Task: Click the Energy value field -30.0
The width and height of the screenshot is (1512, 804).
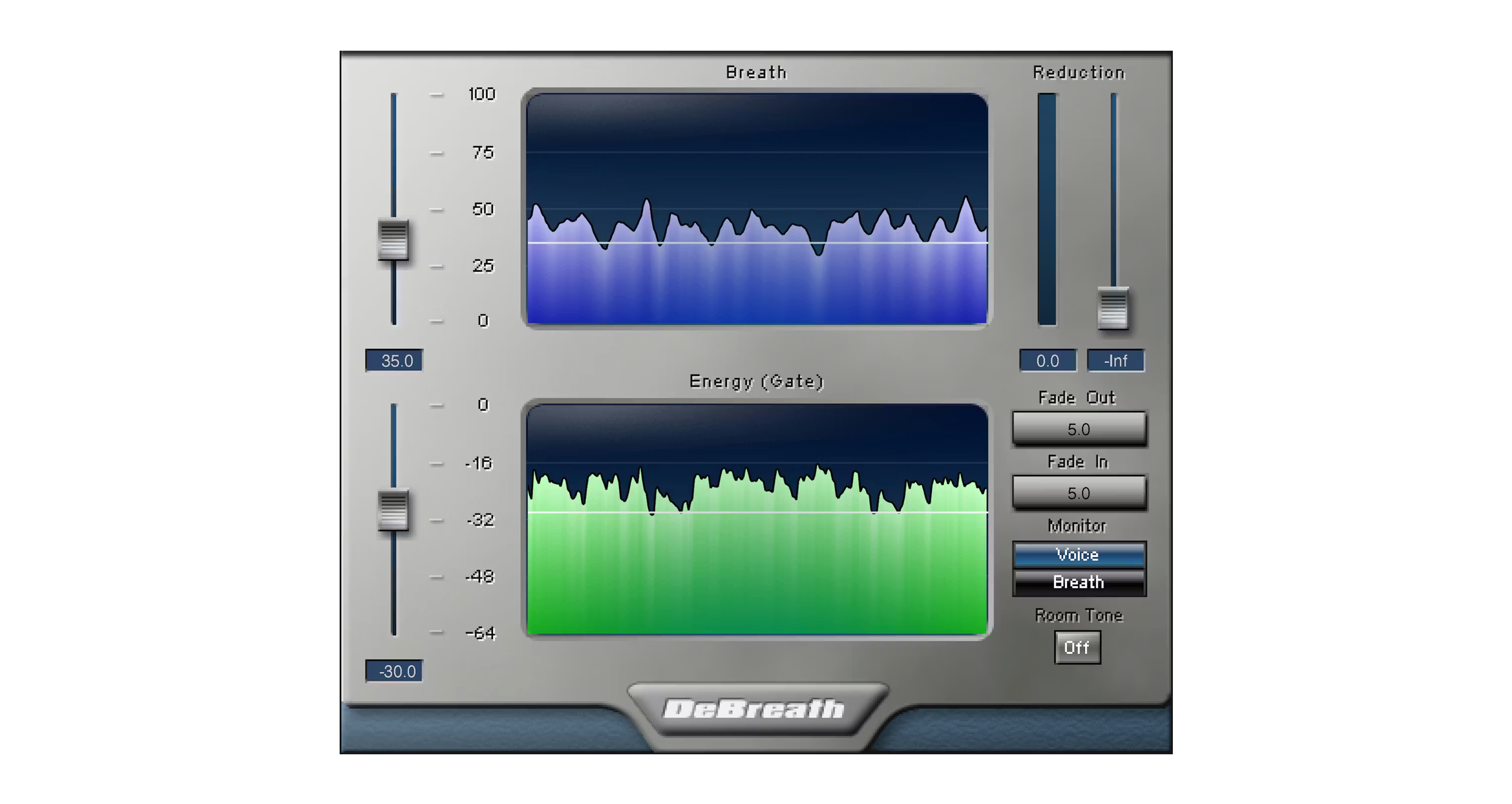Action: (x=394, y=671)
